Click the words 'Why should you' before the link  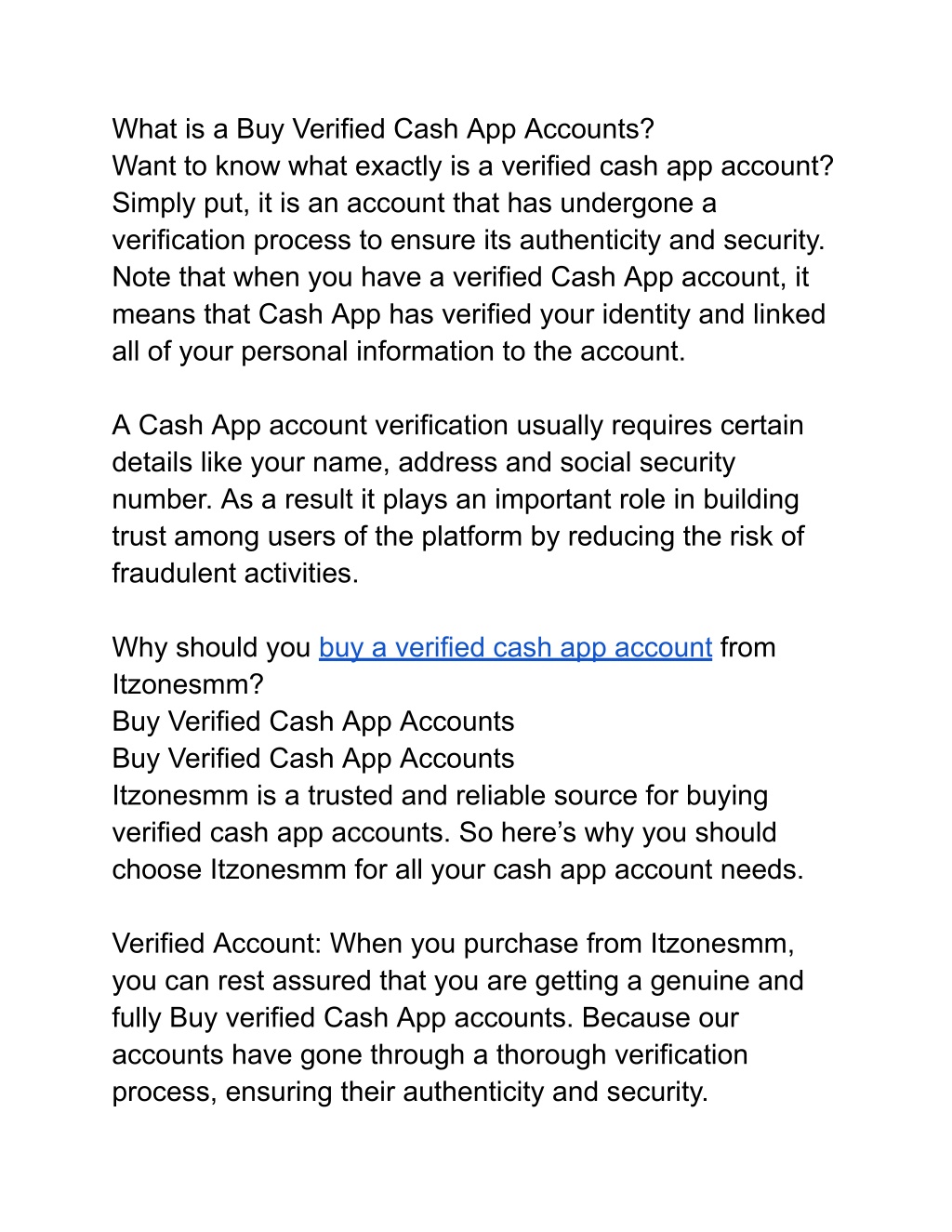click(x=211, y=648)
